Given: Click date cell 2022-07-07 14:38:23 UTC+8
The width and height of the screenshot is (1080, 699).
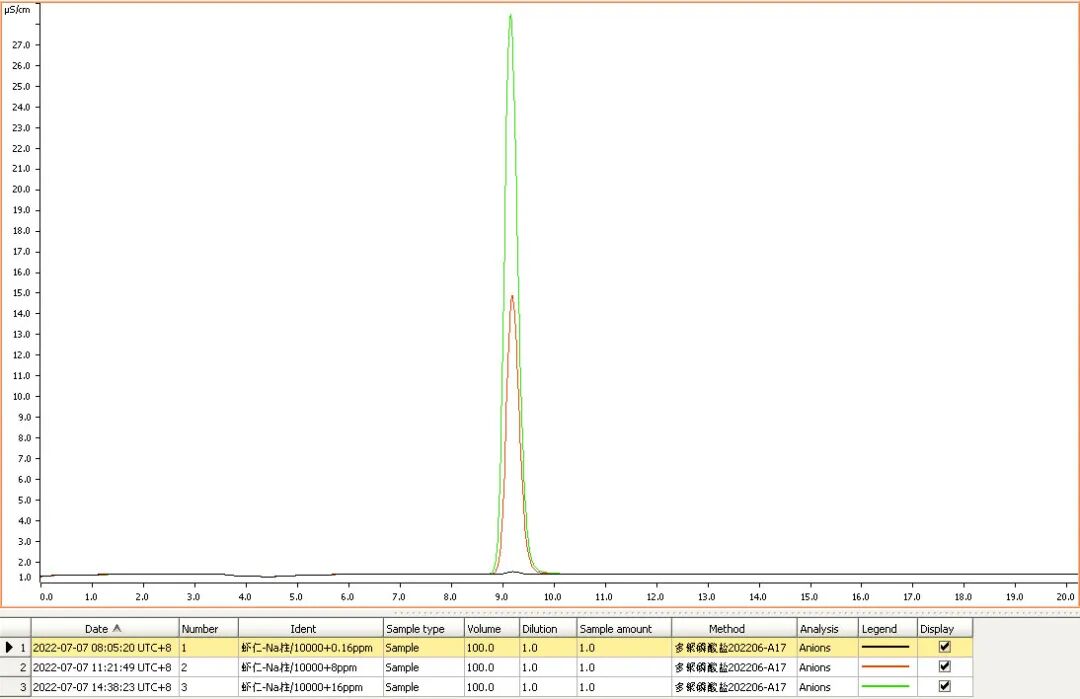Looking at the screenshot, I should pyautogui.click(x=105, y=687).
